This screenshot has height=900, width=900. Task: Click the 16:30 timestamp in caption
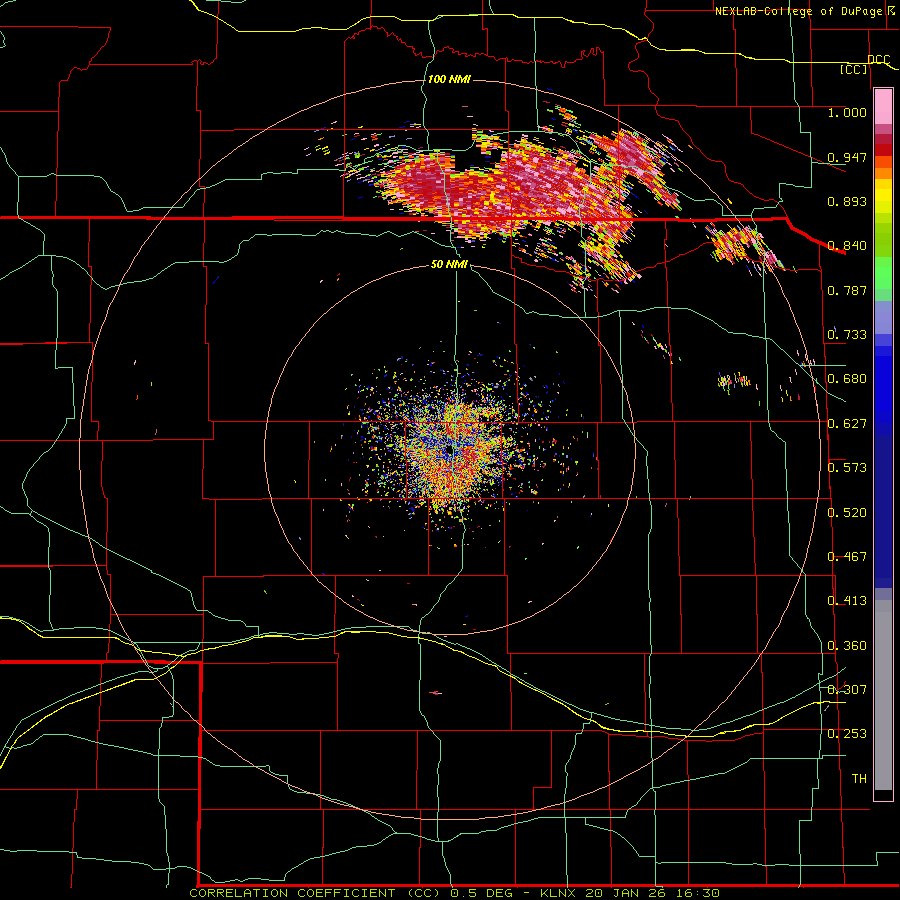tap(700, 893)
